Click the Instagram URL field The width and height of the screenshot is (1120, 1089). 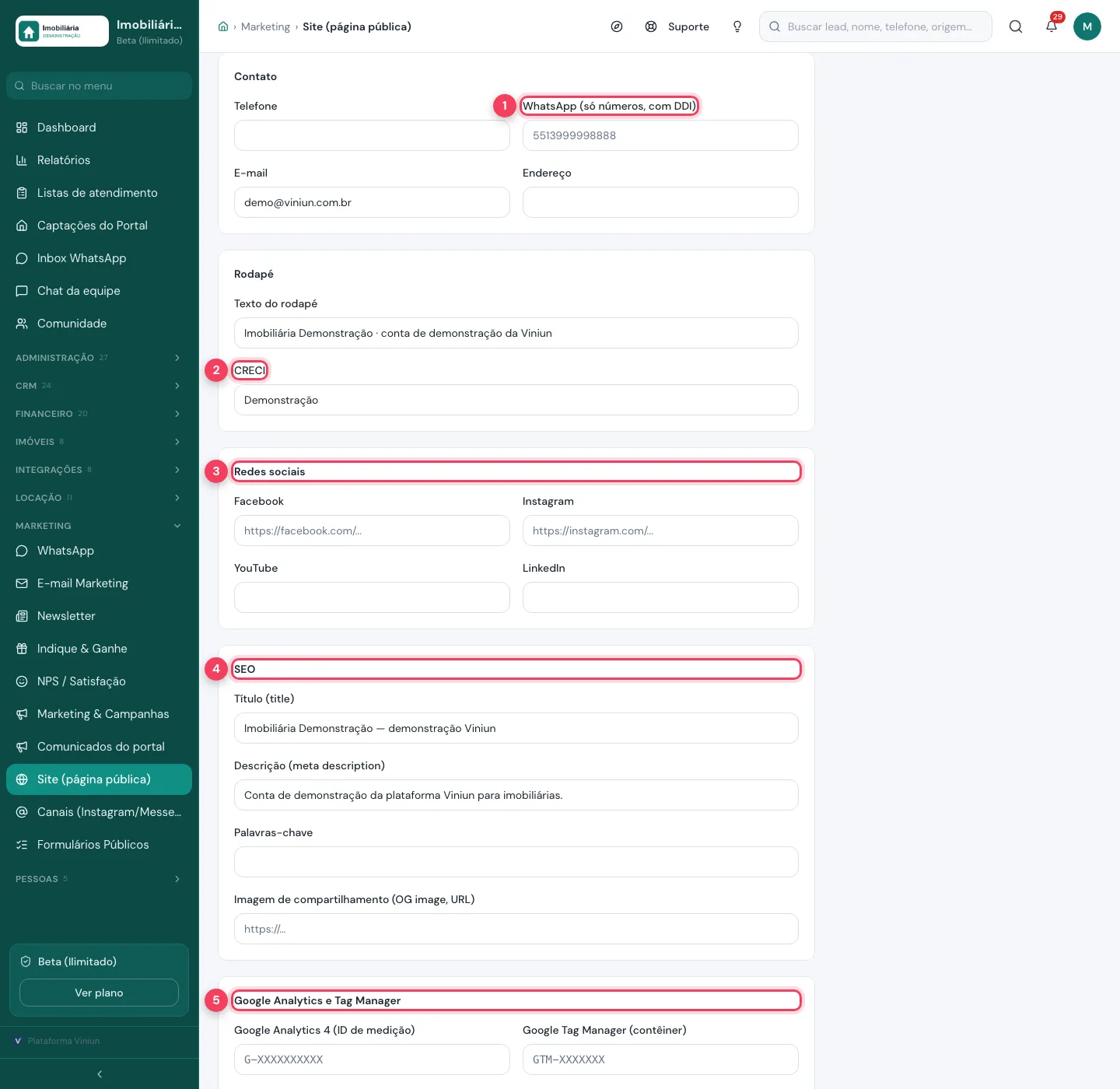[x=660, y=530]
